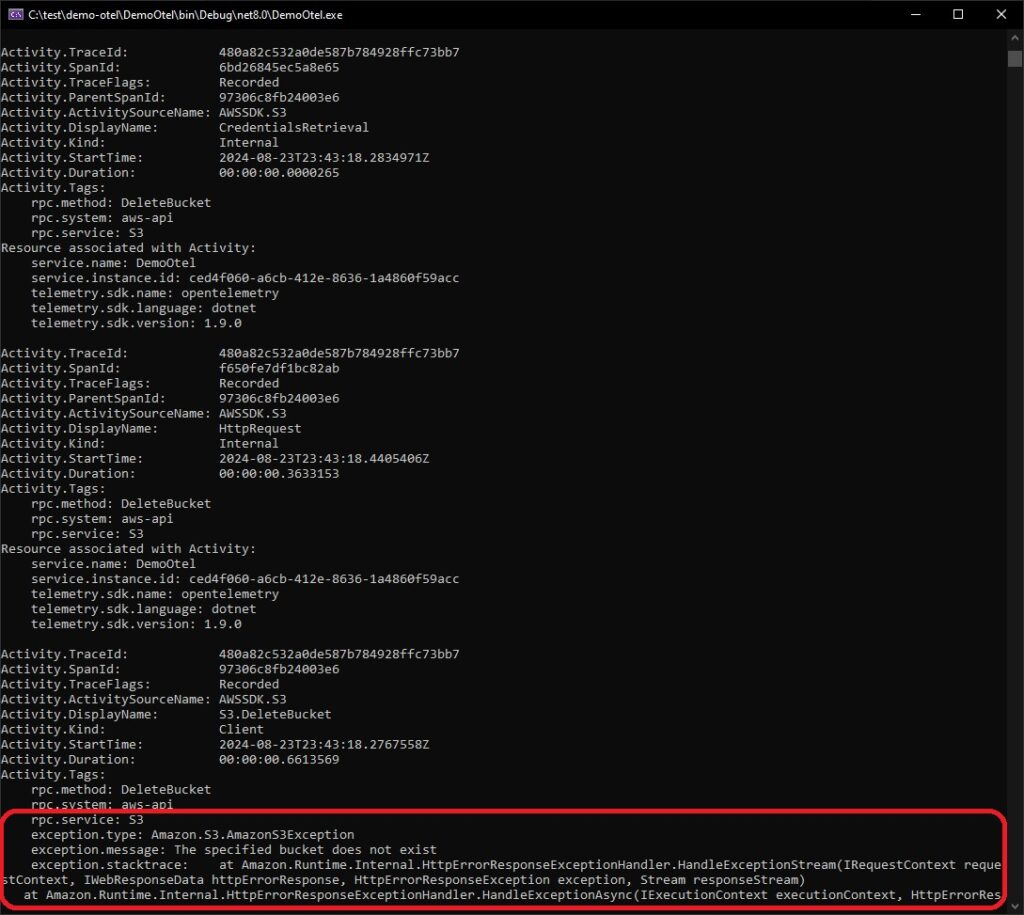Click Duration value 00:00:00.3633153
The image size is (1024, 915).
point(279,474)
